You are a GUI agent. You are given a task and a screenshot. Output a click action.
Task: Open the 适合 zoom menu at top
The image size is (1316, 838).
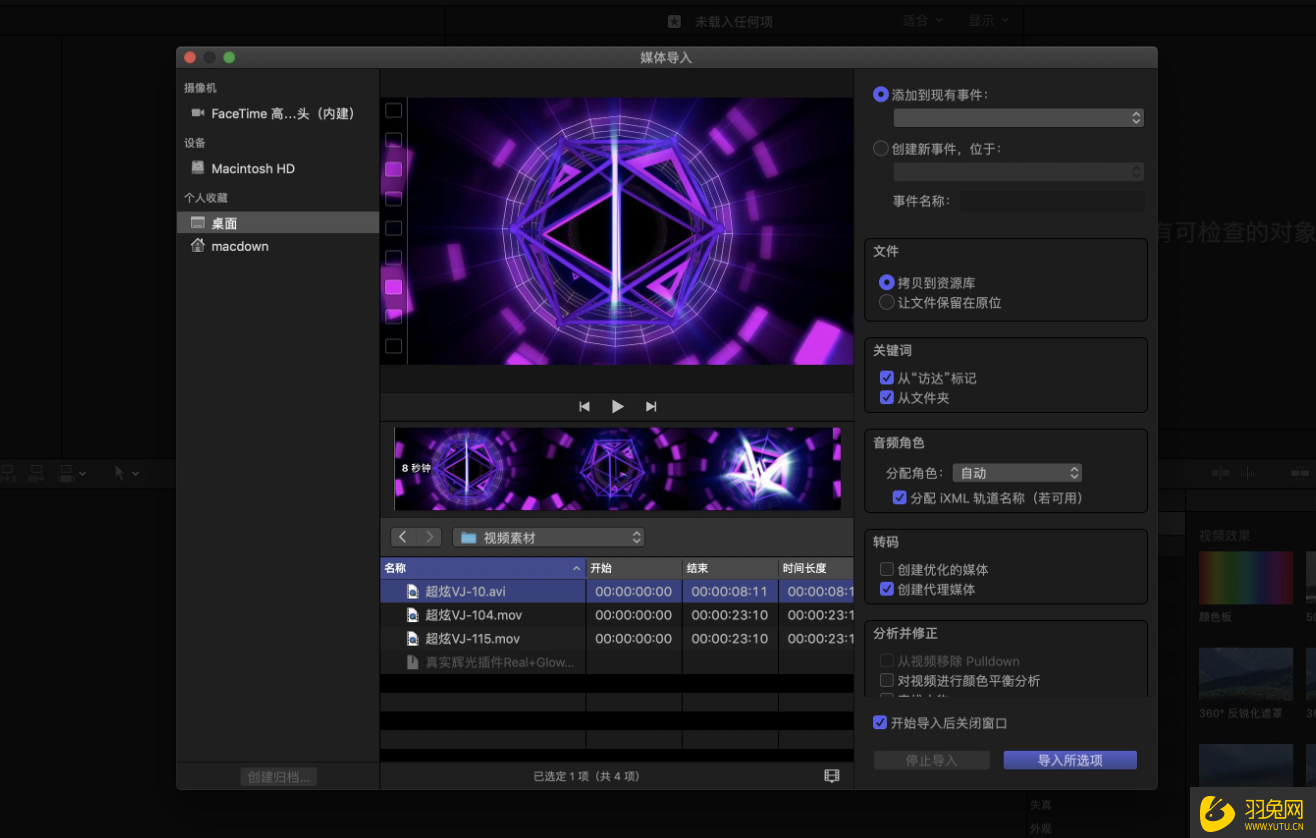pyautogui.click(x=921, y=19)
